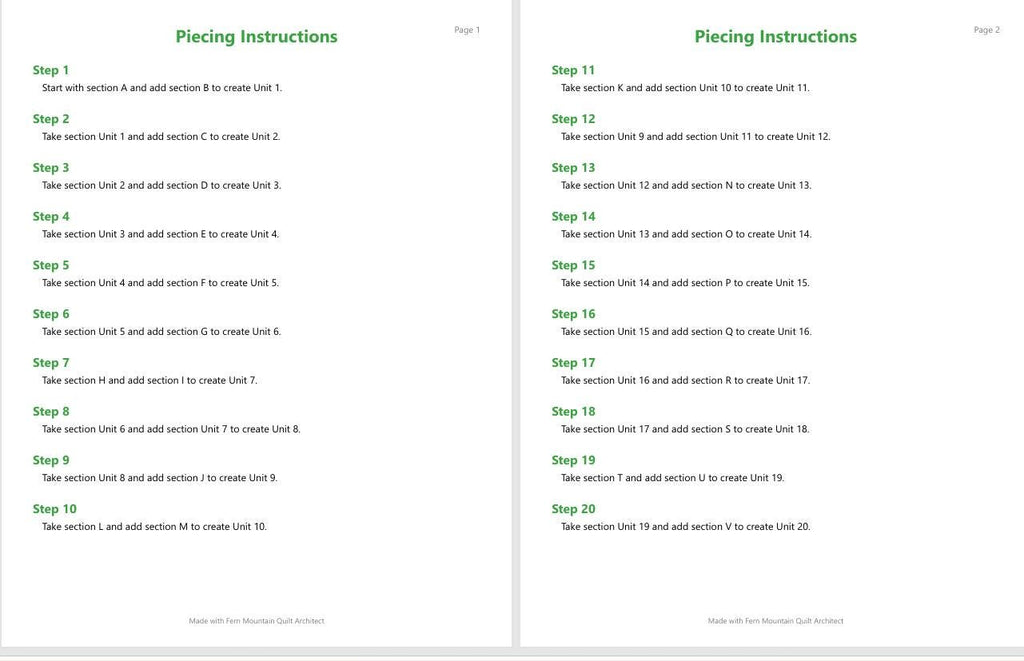Viewport: 1024px width, 661px height.
Task: Click the Step 20 heading
Action: point(573,509)
